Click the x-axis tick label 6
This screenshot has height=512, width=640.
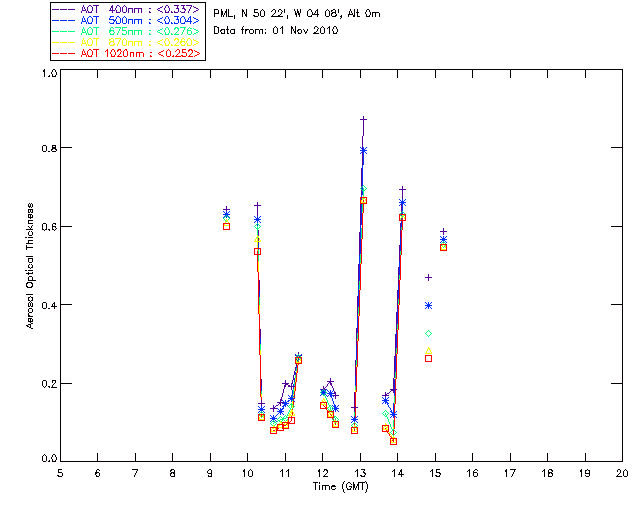point(98,473)
